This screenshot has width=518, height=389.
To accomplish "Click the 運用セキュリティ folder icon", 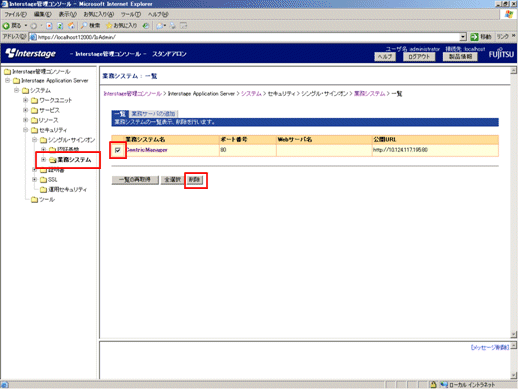I will click(x=43, y=190).
